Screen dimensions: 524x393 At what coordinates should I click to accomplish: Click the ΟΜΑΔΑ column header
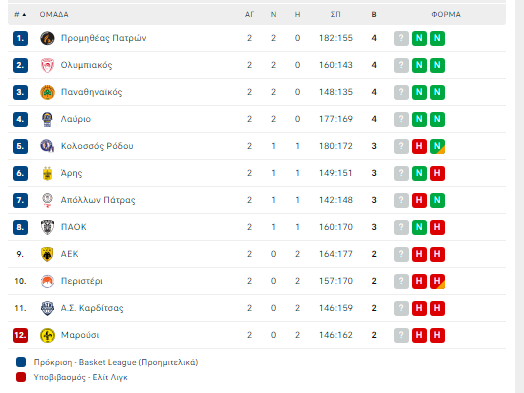[54, 14]
